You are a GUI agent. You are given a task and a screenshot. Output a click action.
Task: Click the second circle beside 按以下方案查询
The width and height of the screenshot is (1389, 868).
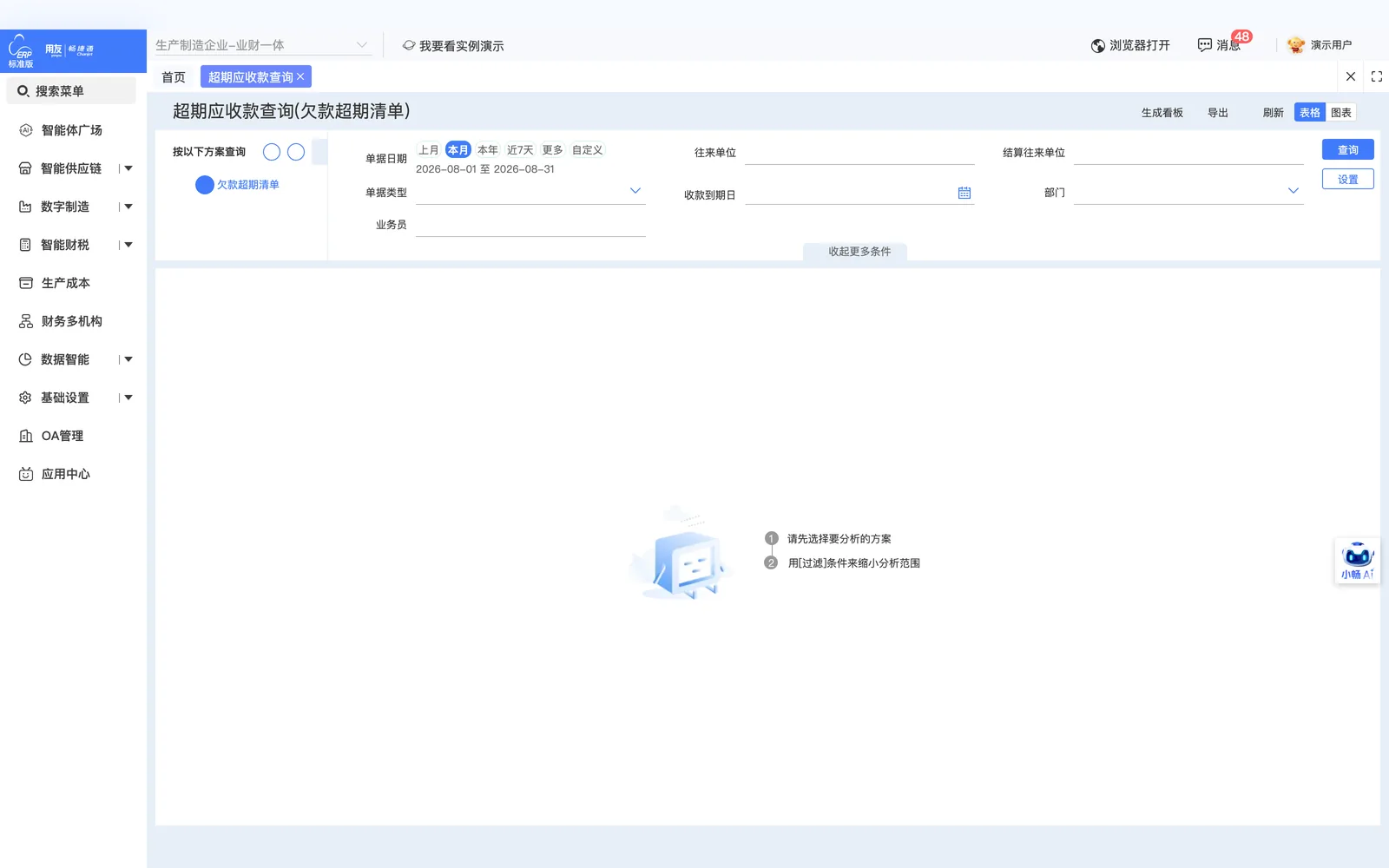pos(296,152)
